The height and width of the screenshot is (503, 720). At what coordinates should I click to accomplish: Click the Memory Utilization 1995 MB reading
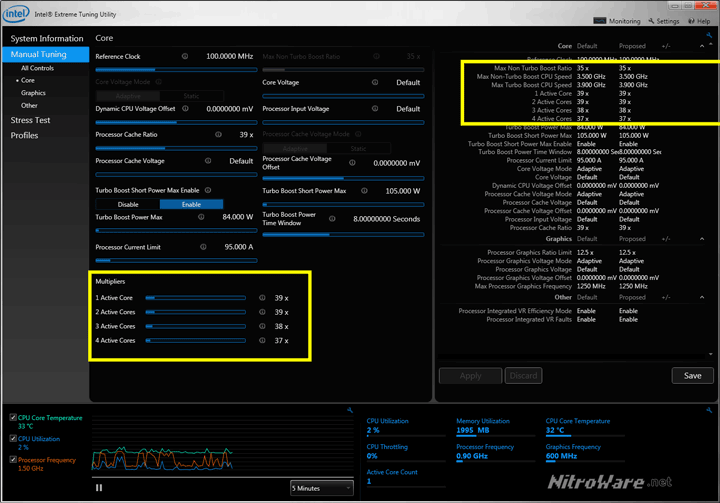472,430
